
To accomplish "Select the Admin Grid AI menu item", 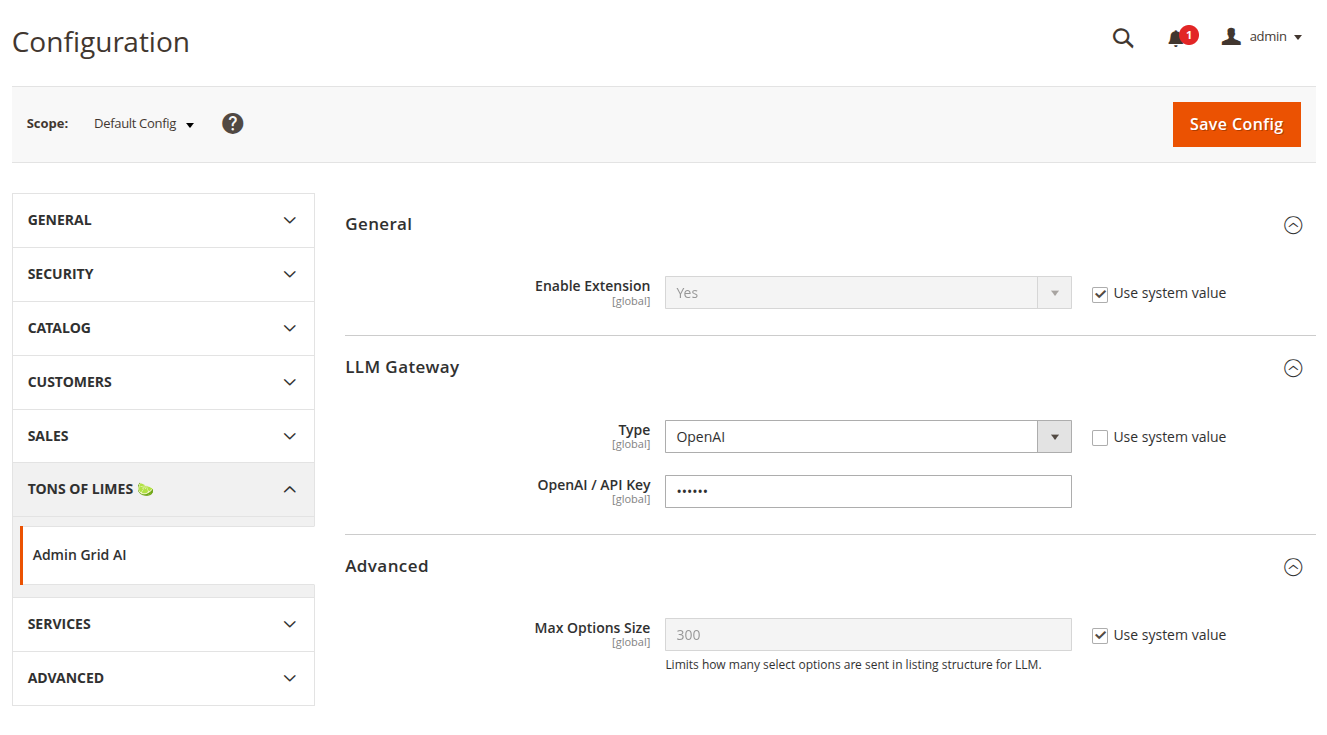I will [x=167, y=556].
